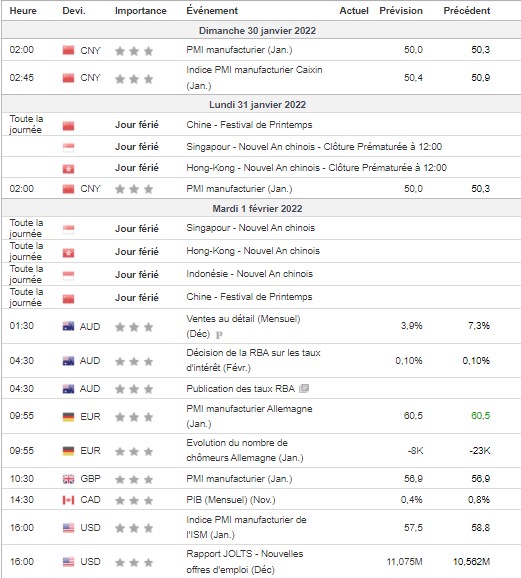The image size is (521, 578).
Task: Click the importance stars on the PIB (Mensuel) row
Action: click(134, 500)
